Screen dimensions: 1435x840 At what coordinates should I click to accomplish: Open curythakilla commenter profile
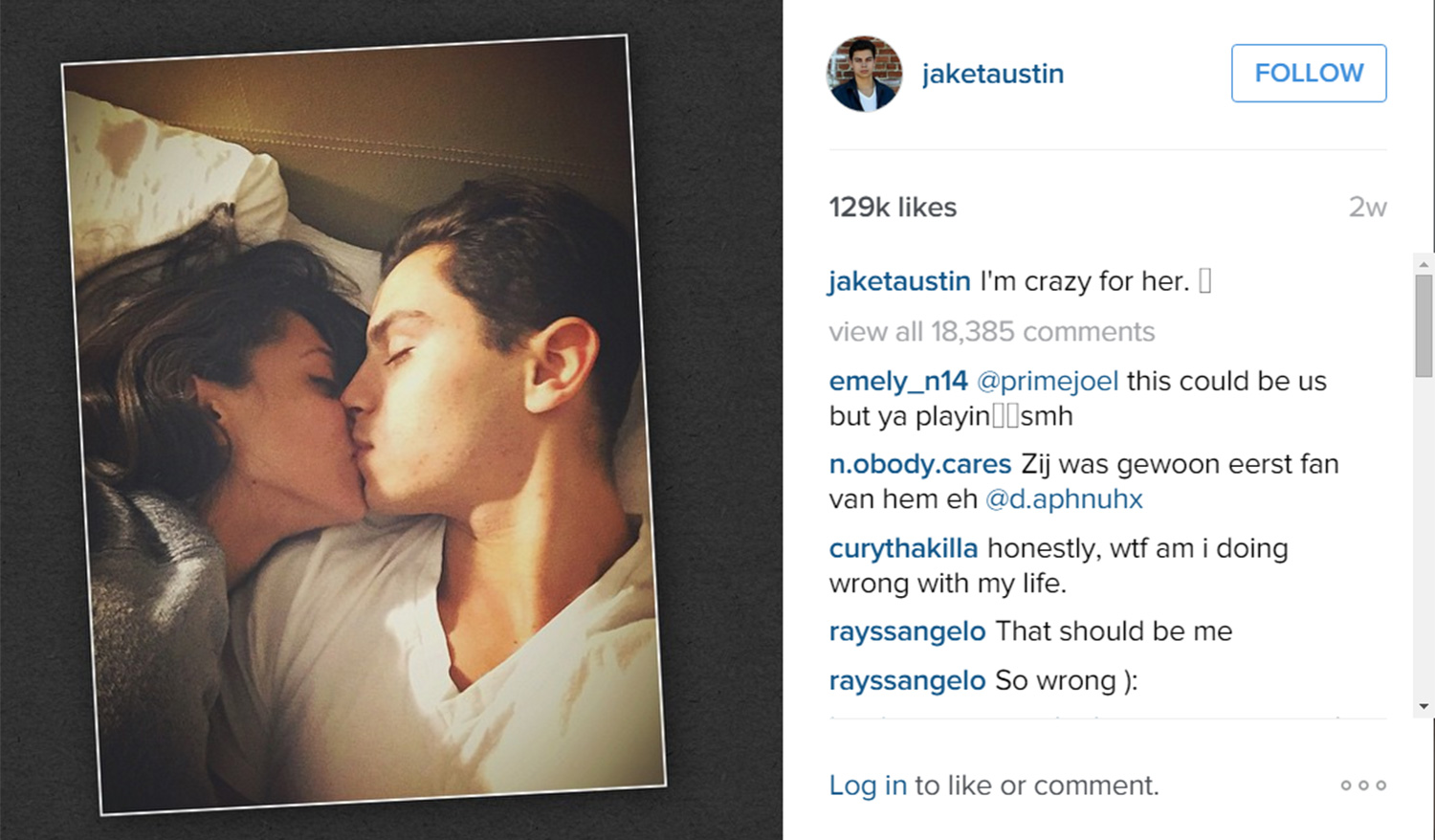click(903, 548)
